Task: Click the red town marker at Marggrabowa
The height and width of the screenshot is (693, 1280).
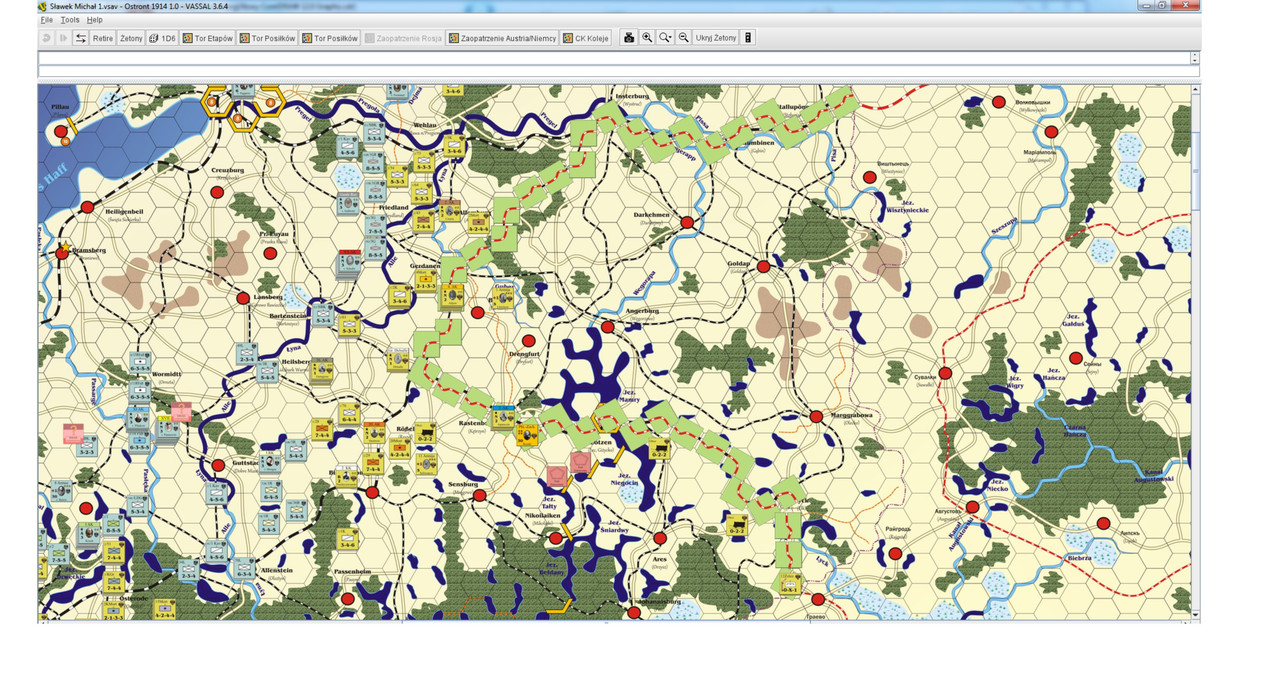Action: [816, 416]
